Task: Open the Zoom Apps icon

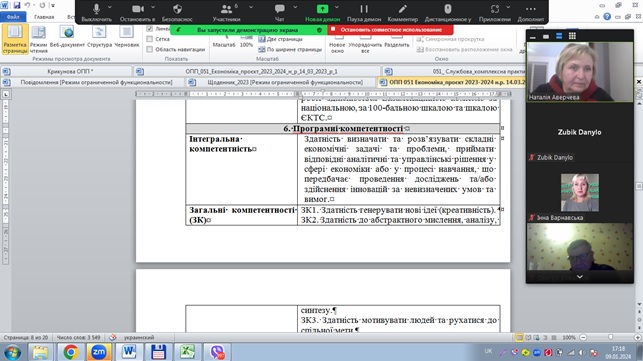Action: (x=495, y=12)
